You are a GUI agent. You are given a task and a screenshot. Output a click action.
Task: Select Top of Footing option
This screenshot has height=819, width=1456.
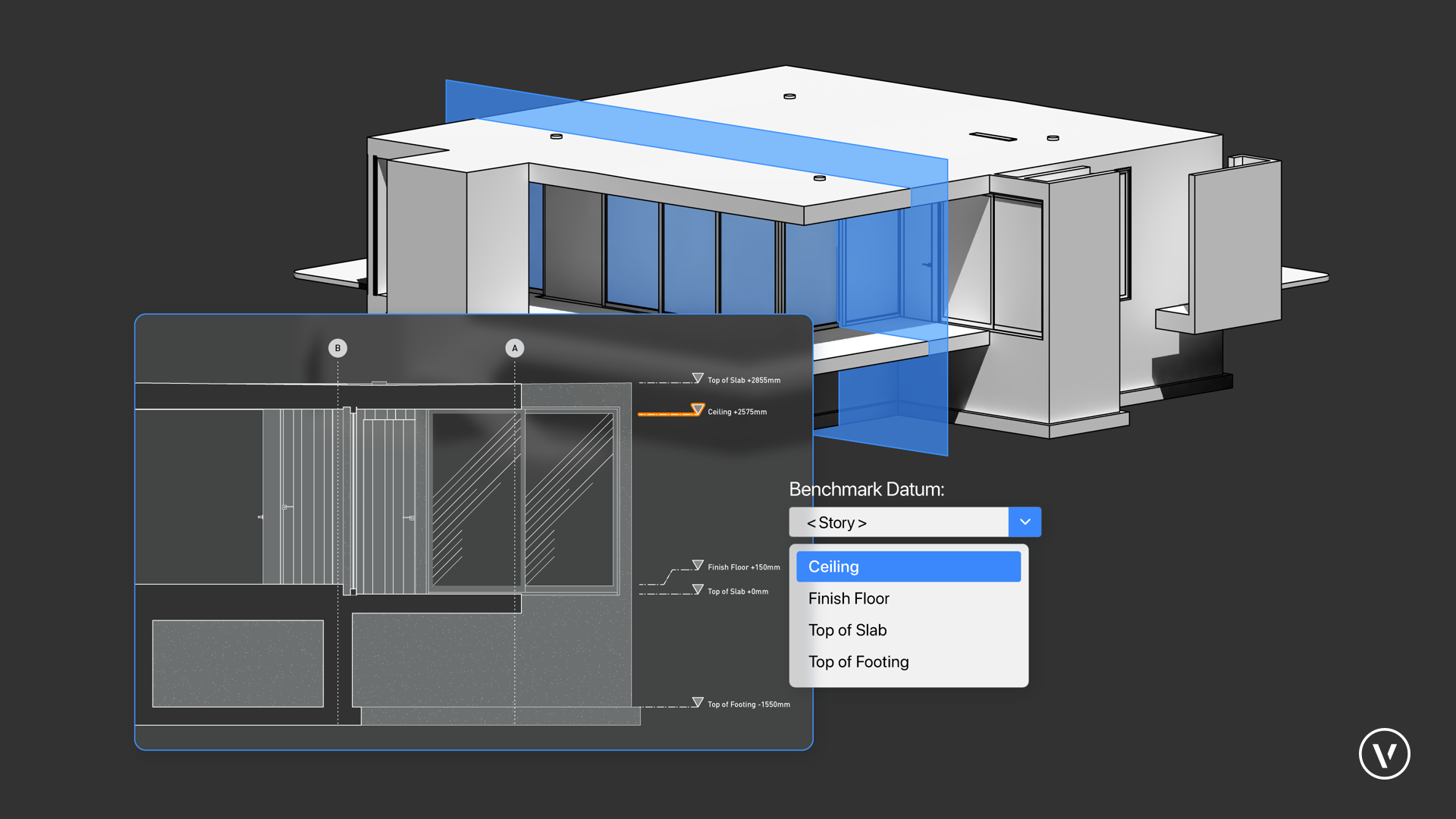[908, 662]
